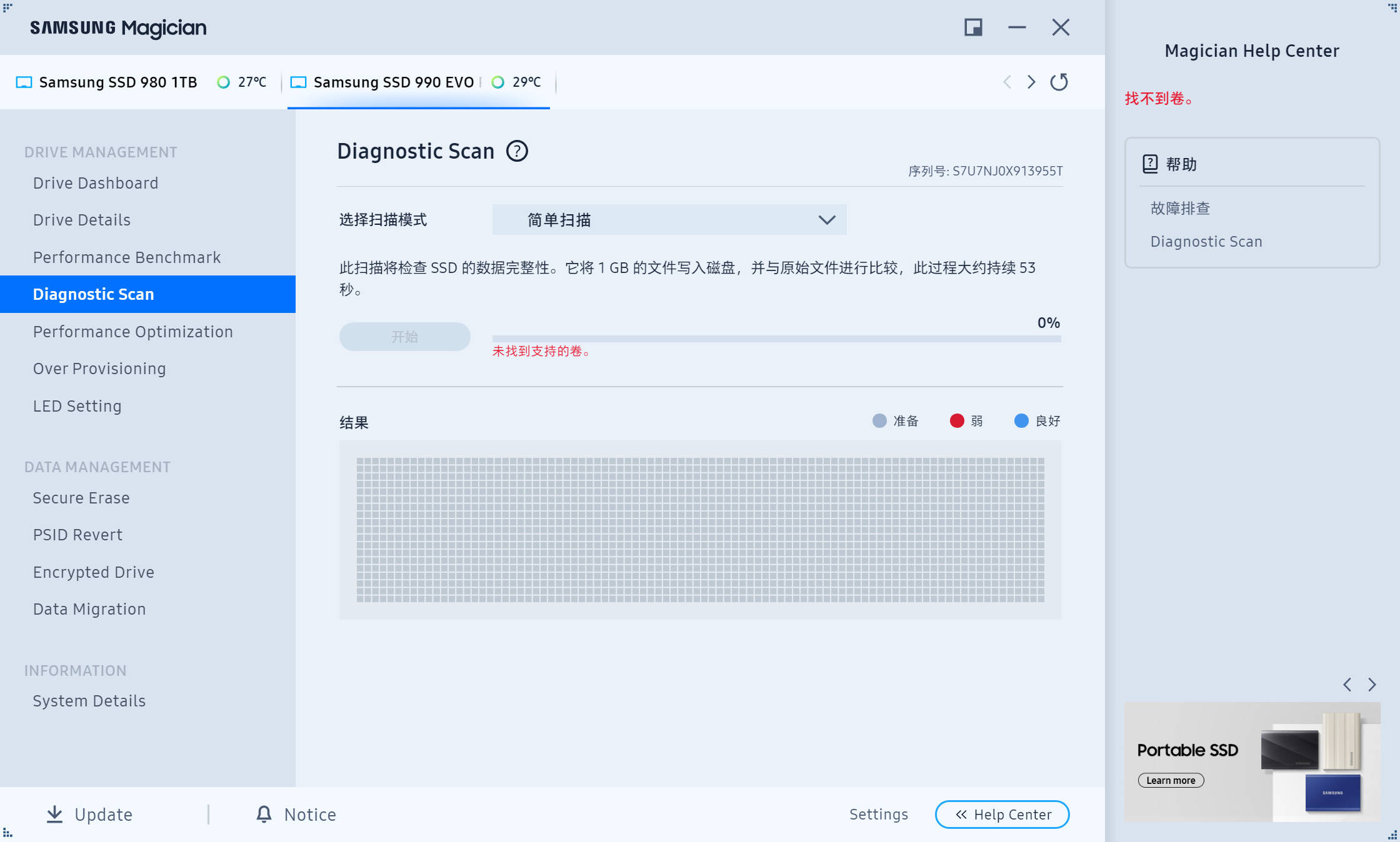This screenshot has width=1400, height=842.
Task: Click the next banner arrow above Portable SSD
Action: click(1372, 685)
